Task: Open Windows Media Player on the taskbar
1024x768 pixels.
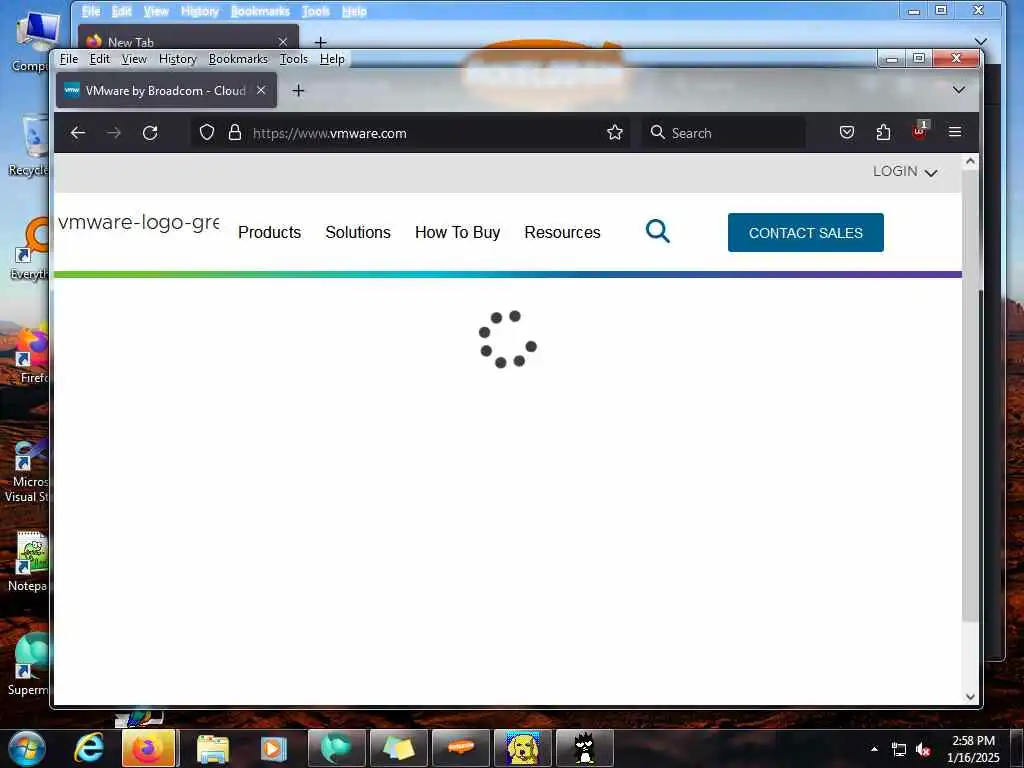Action: click(273, 748)
